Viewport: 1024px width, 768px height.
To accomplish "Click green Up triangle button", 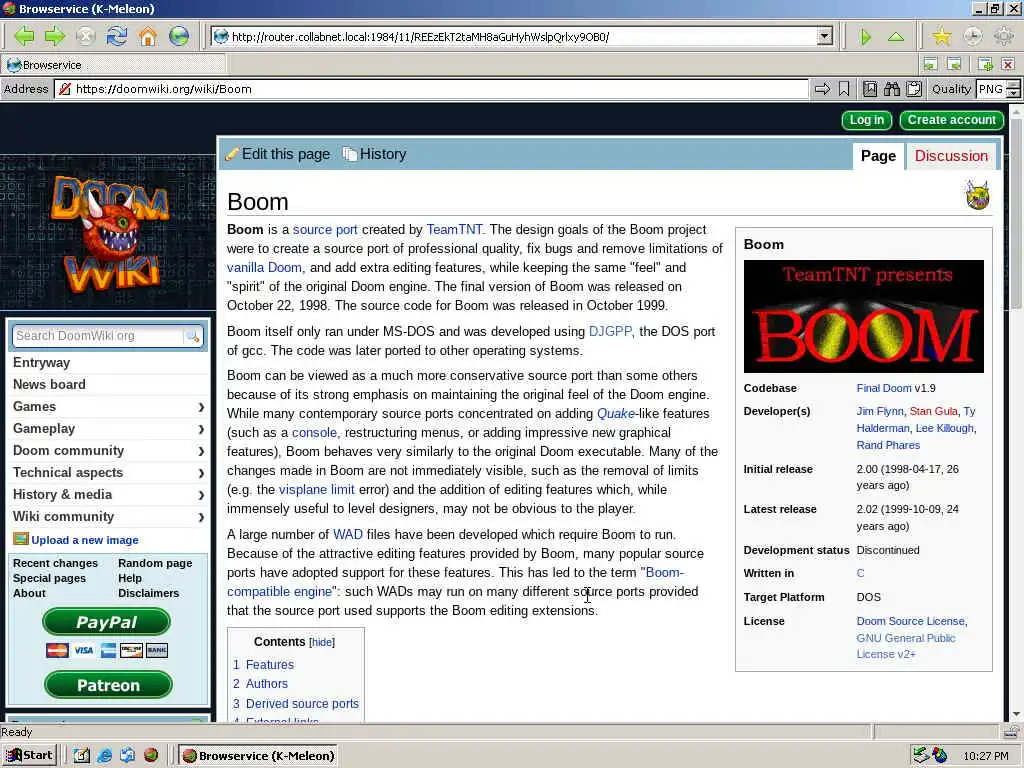I will [x=896, y=37].
